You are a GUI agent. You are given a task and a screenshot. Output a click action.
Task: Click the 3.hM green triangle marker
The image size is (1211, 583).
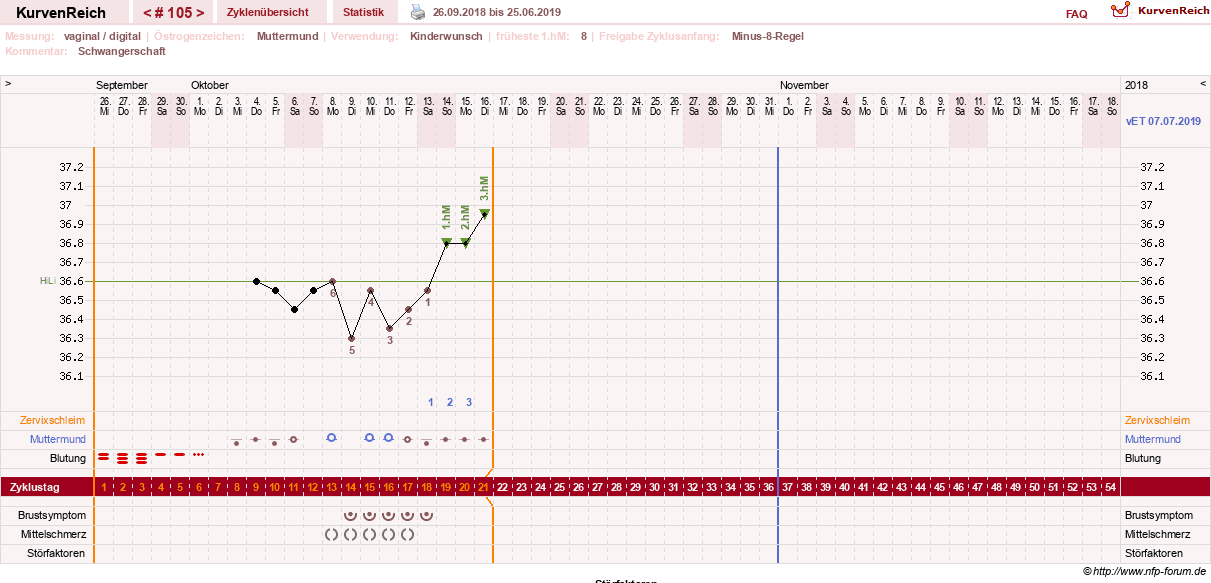tap(484, 212)
